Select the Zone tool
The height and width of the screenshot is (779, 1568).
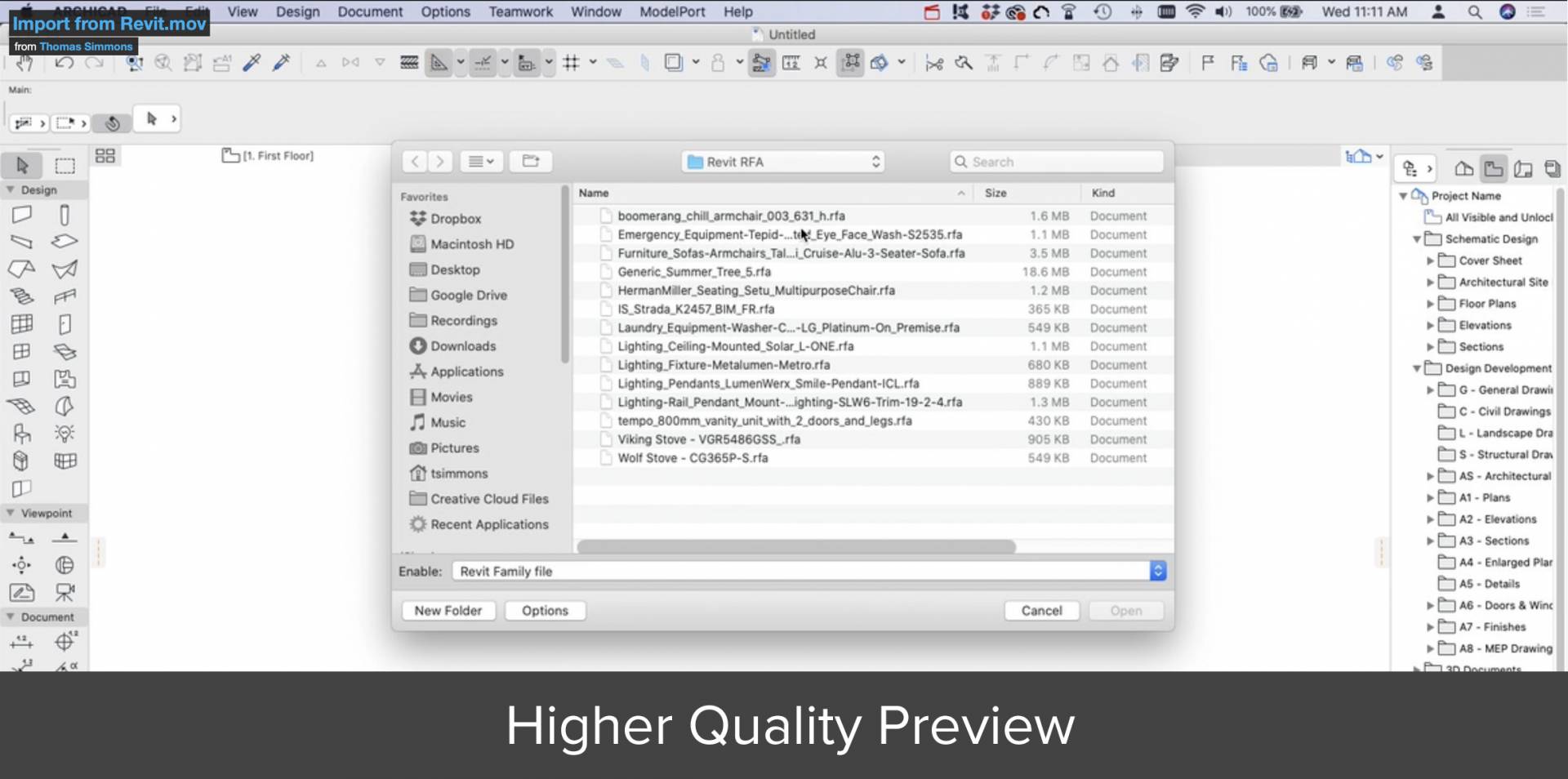[x=65, y=379]
